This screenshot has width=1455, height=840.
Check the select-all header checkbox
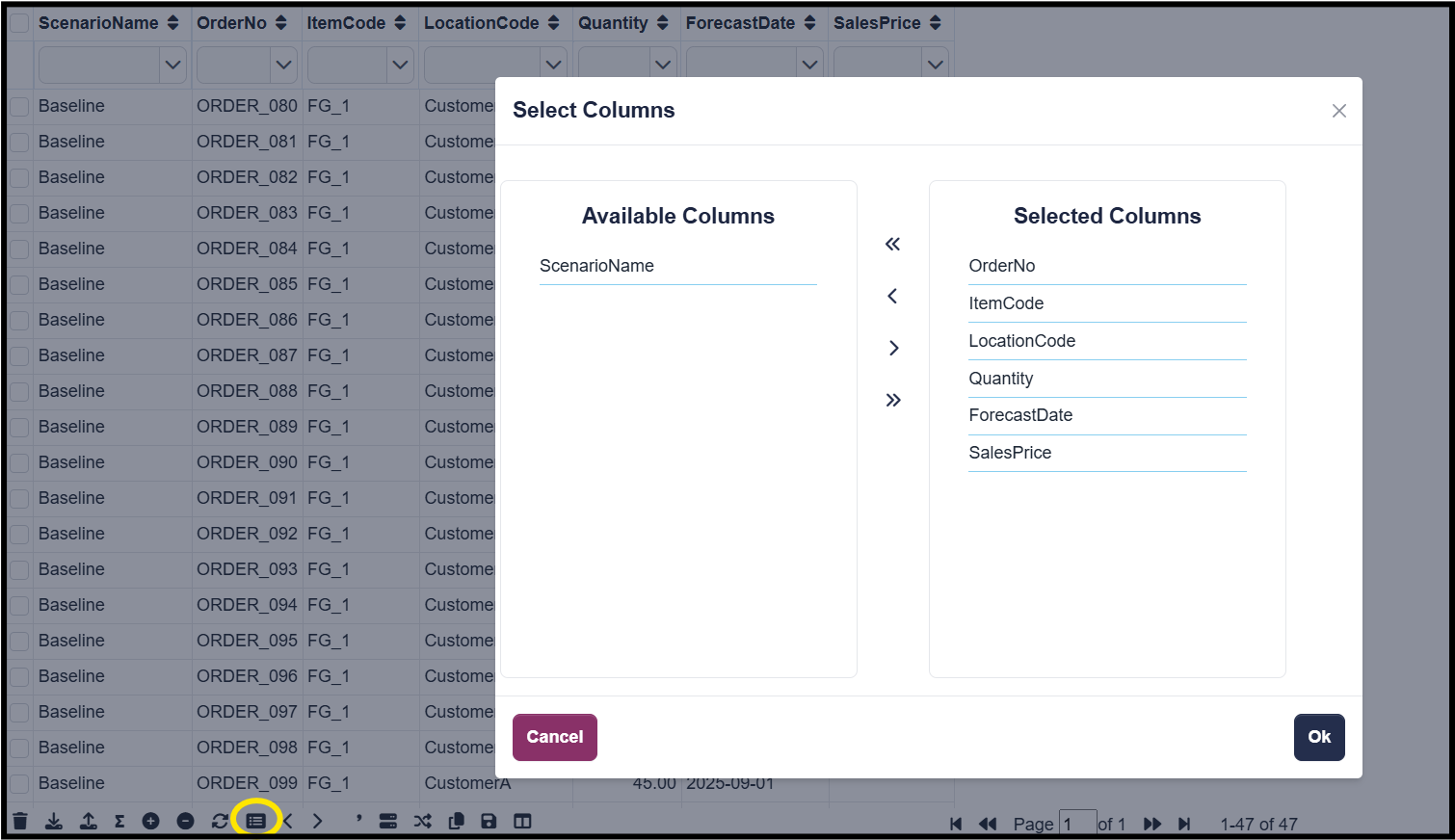(x=18, y=23)
